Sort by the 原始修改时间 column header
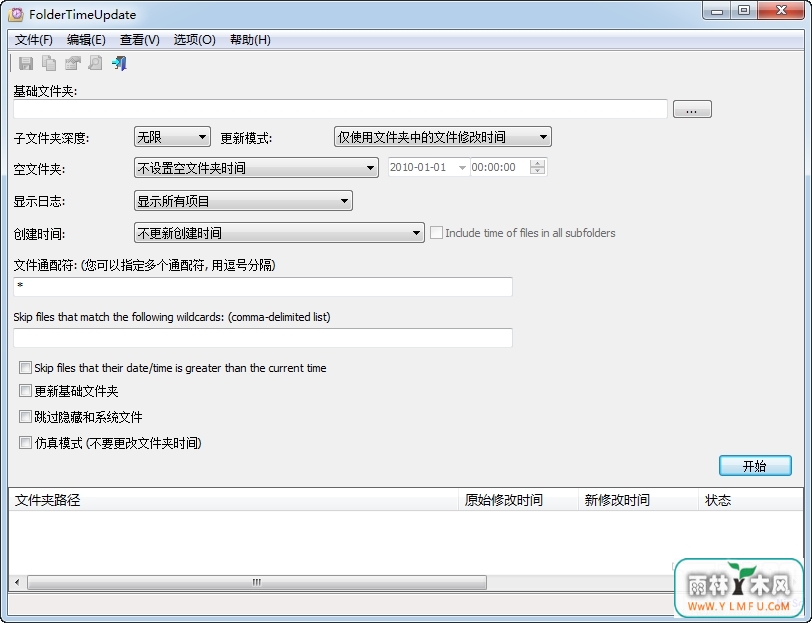The width and height of the screenshot is (812, 623). click(518, 500)
